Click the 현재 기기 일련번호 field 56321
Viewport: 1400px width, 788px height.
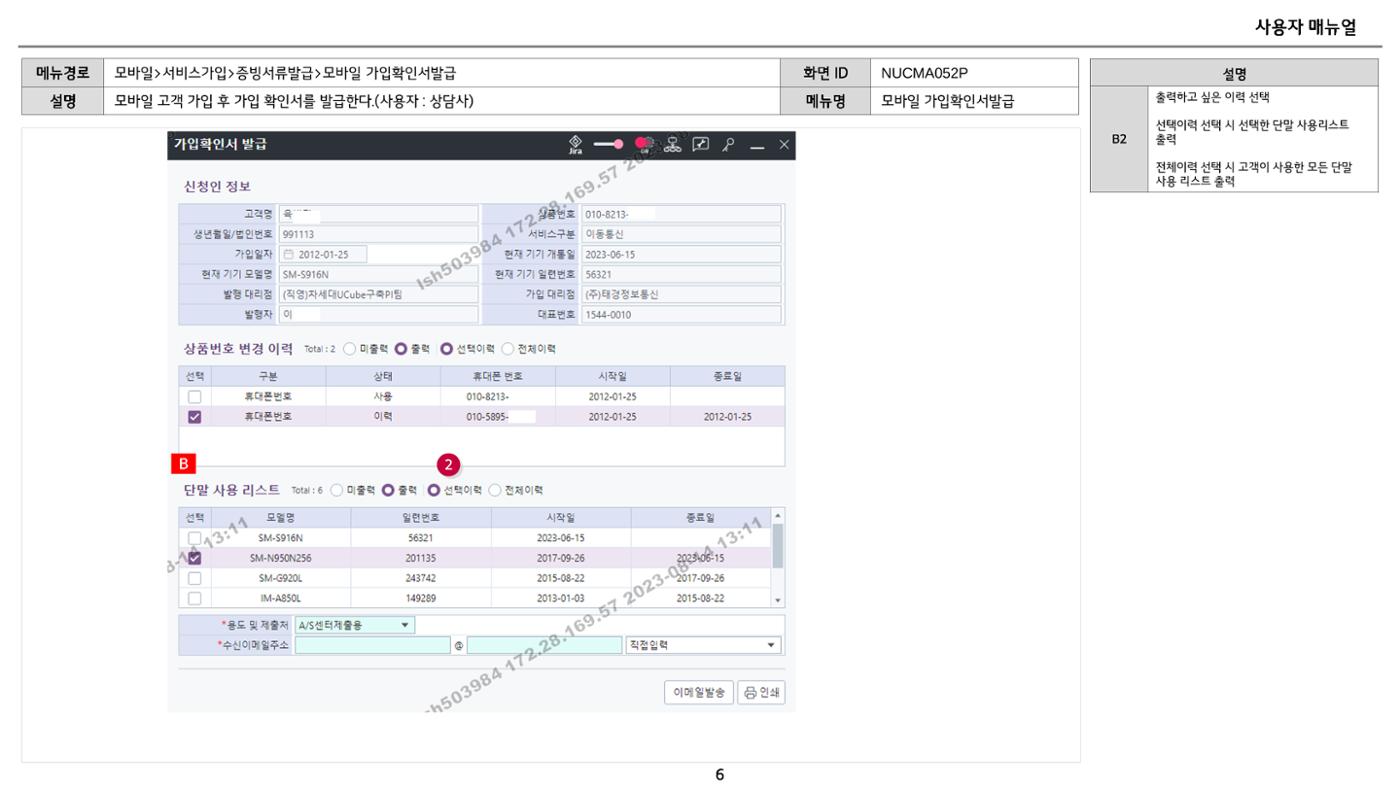[x=681, y=274]
